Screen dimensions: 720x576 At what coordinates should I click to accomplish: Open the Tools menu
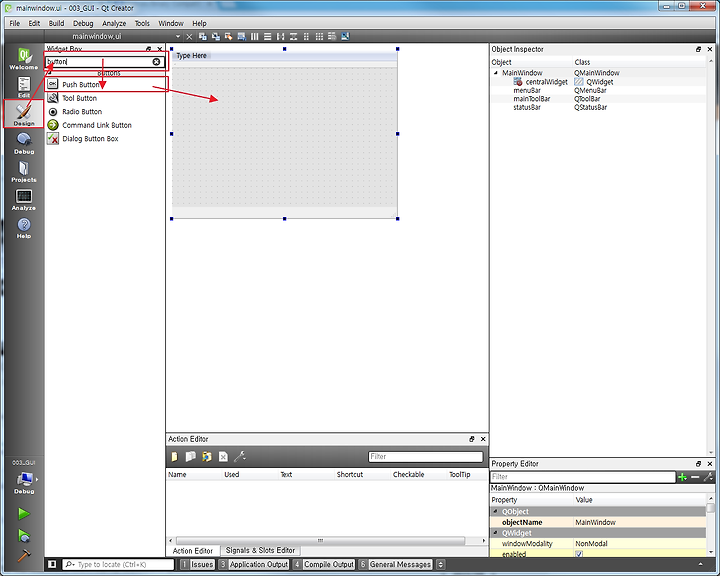click(142, 23)
